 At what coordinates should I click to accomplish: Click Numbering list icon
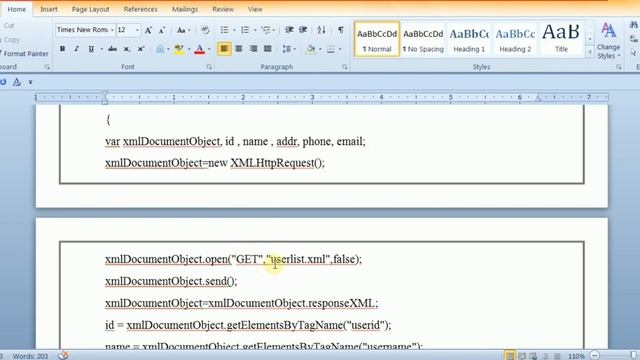tap(245, 30)
